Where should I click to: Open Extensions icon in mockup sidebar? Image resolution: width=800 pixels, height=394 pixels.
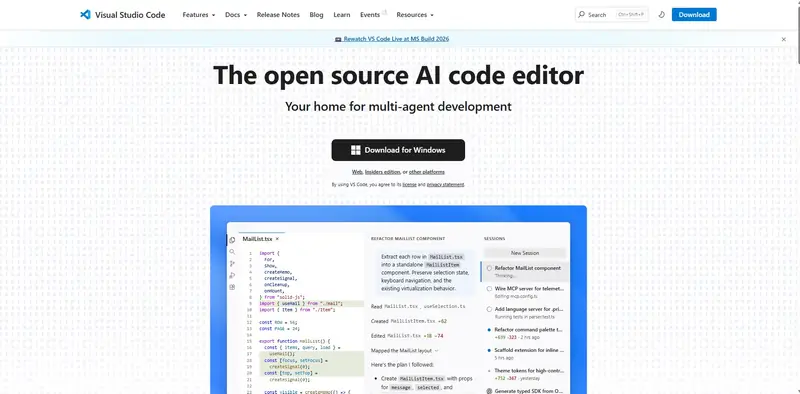point(232,287)
